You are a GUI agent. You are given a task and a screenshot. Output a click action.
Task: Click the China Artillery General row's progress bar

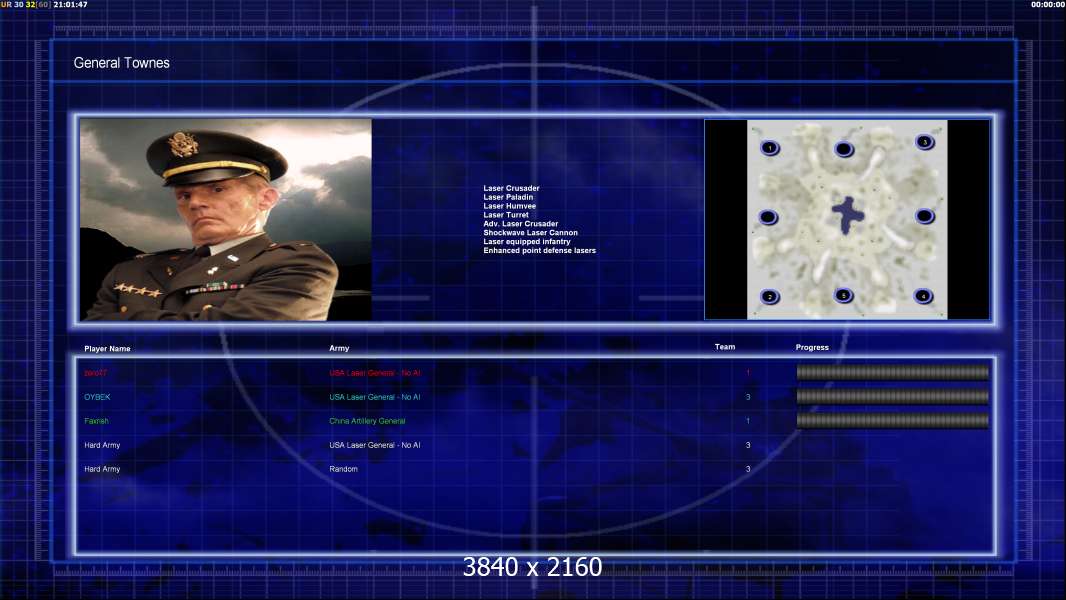(893, 421)
